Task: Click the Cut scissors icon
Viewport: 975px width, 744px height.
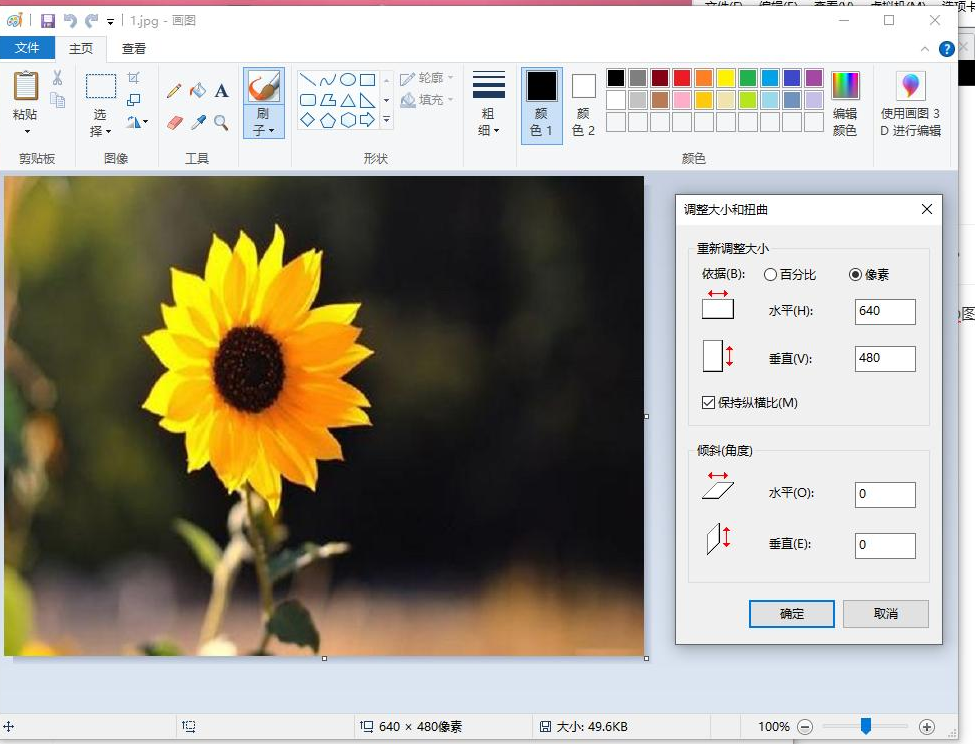Action: (x=57, y=78)
